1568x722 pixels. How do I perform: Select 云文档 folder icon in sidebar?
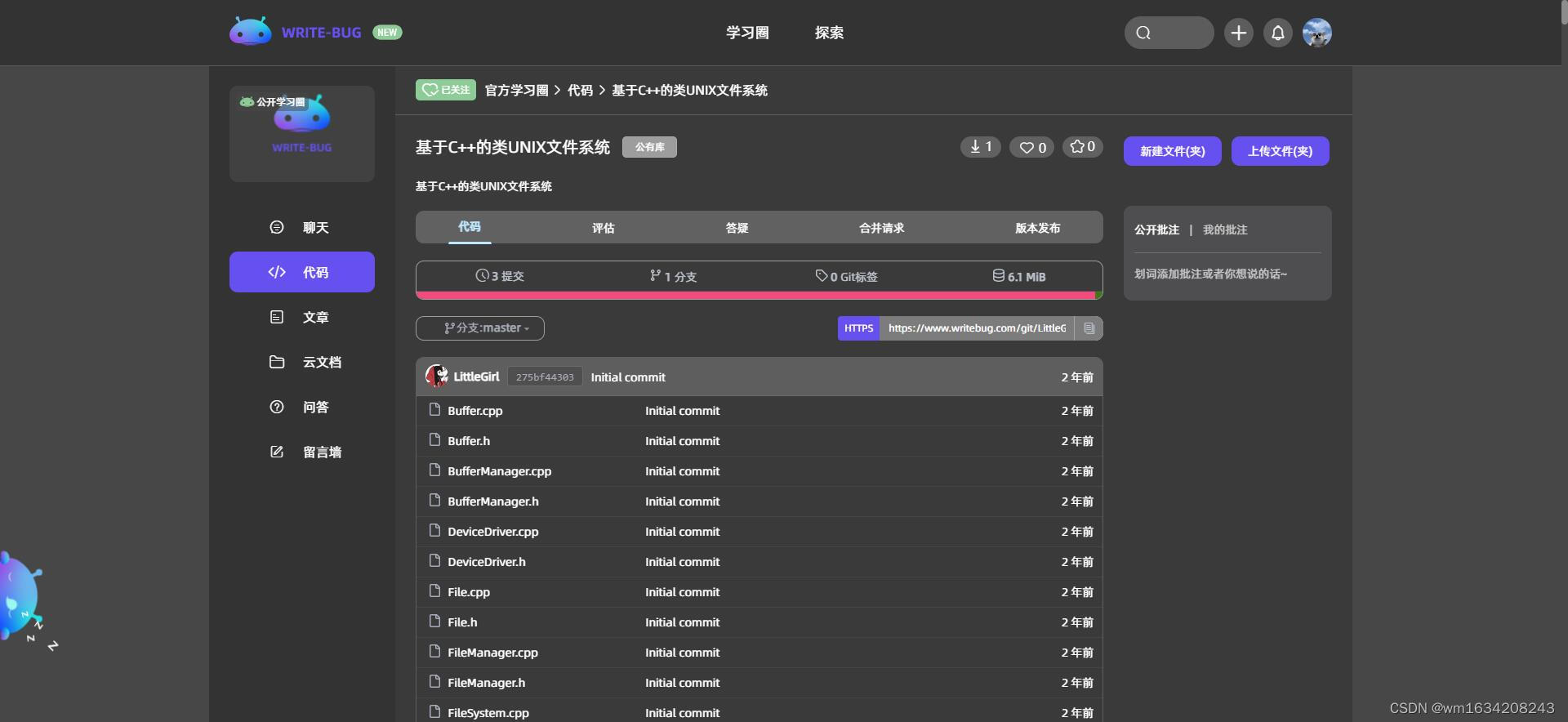(x=277, y=362)
